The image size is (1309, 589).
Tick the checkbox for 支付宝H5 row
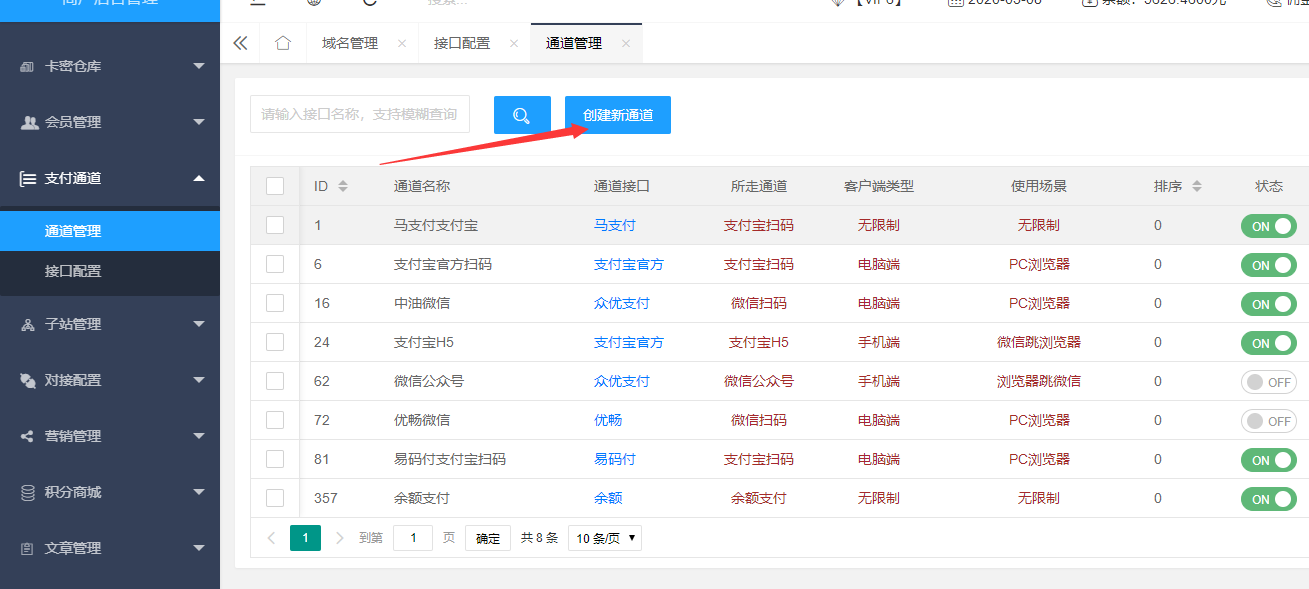[x=275, y=342]
